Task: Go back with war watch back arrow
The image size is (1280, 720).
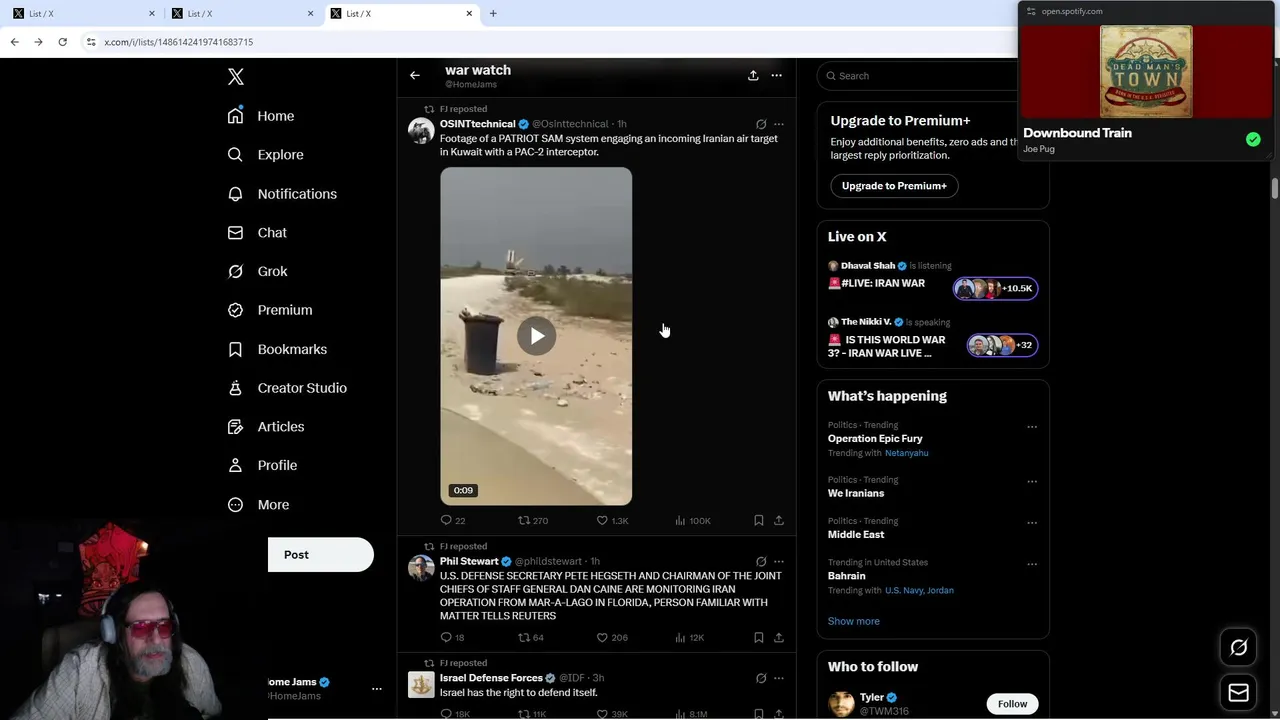Action: [x=414, y=75]
